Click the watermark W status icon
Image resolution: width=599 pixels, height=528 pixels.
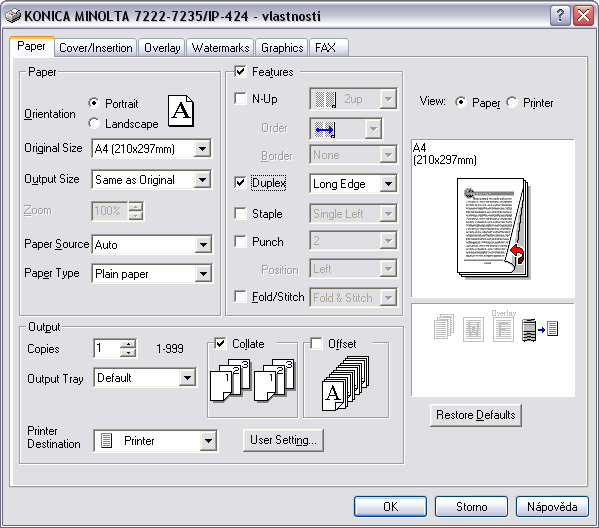click(473, 329)
